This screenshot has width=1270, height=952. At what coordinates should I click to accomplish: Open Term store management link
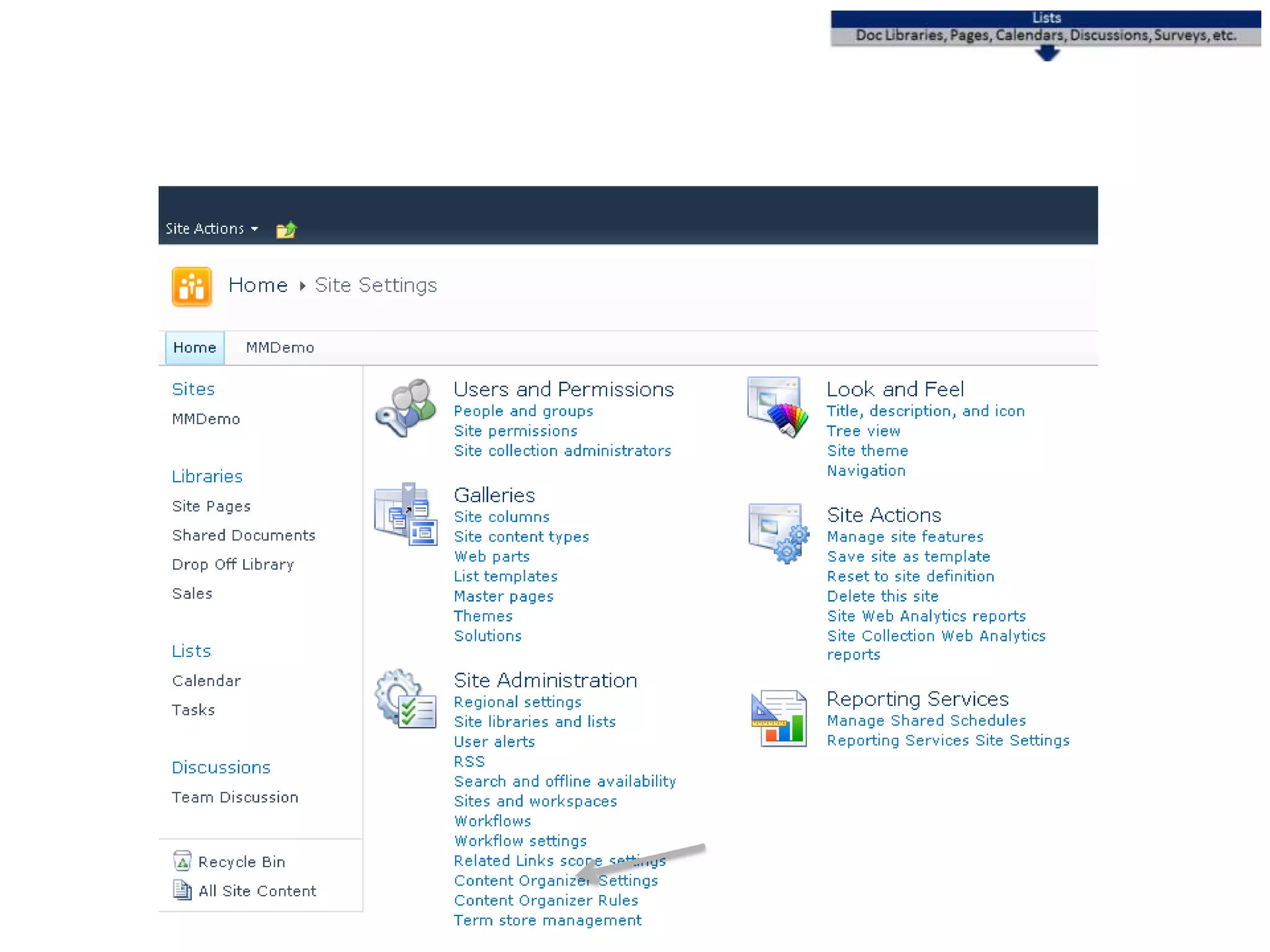point(547,920)
